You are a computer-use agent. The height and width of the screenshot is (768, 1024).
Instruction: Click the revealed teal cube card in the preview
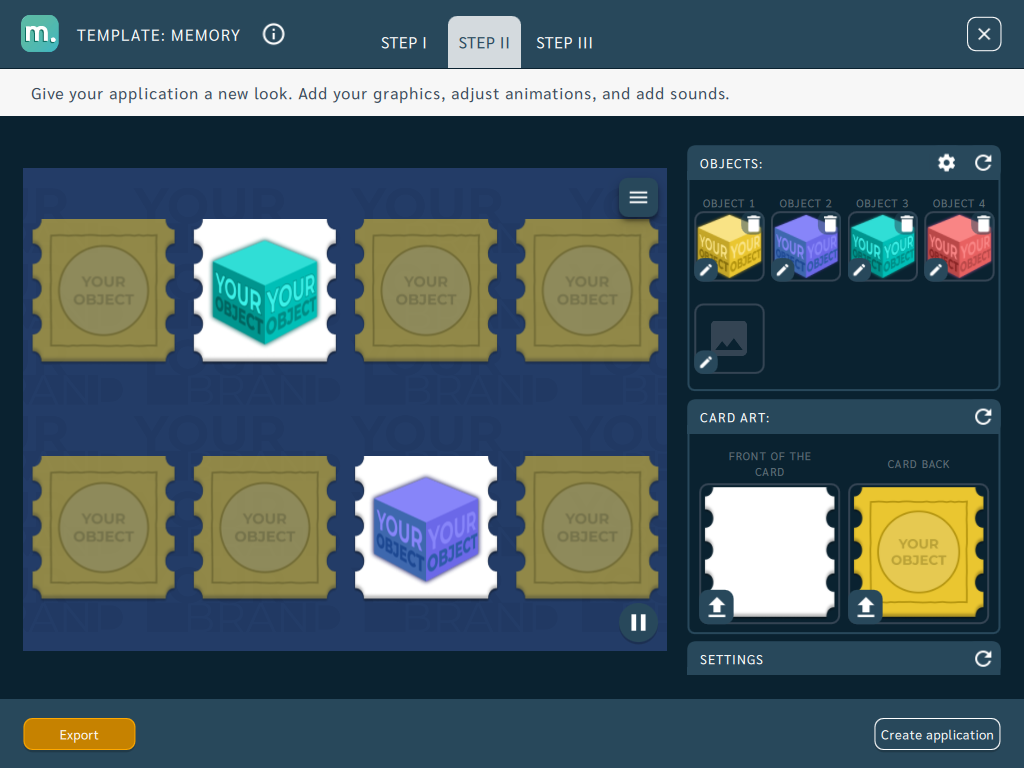click(264, 291)
